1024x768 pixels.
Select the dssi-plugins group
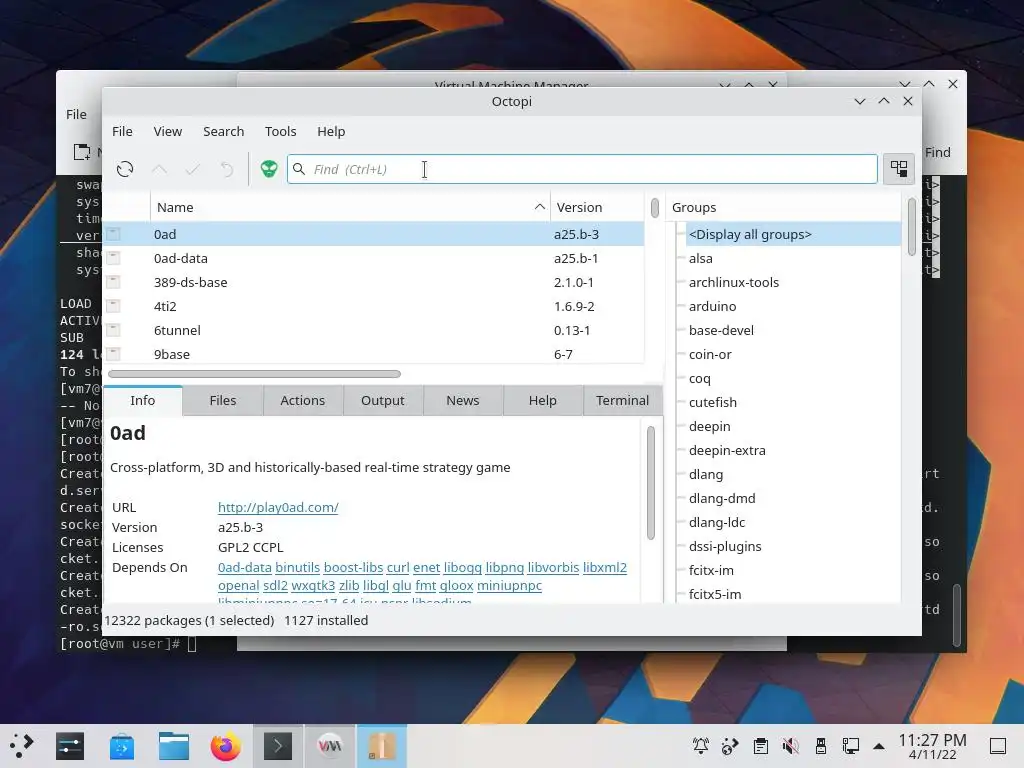[726, 547]
